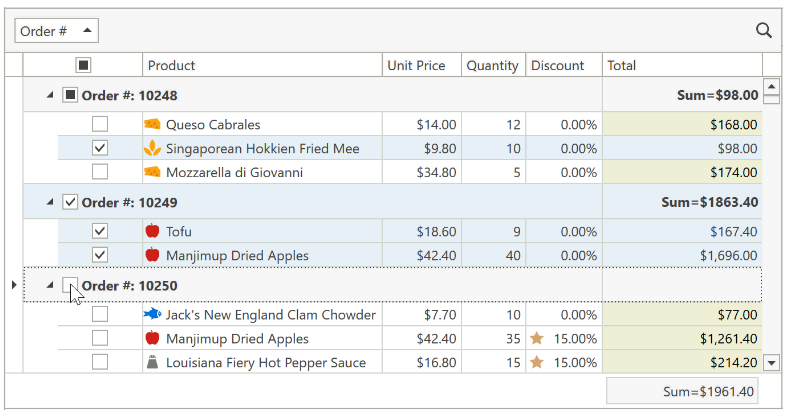Click the scrollbar down arrow
786x414 pixels.
pos(771,362)
